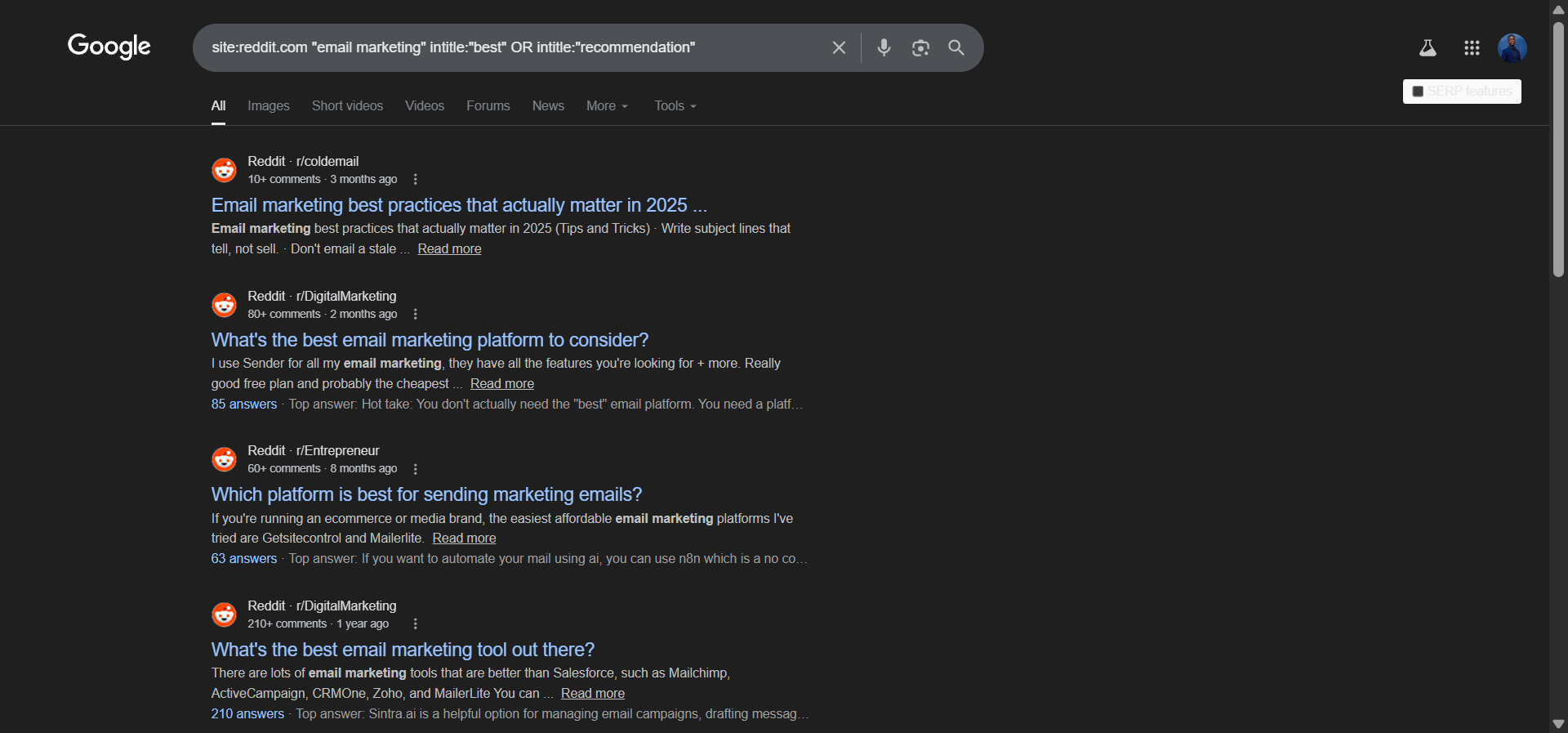
Task: Open the Google apps grid
Action: click(1472, 47)
